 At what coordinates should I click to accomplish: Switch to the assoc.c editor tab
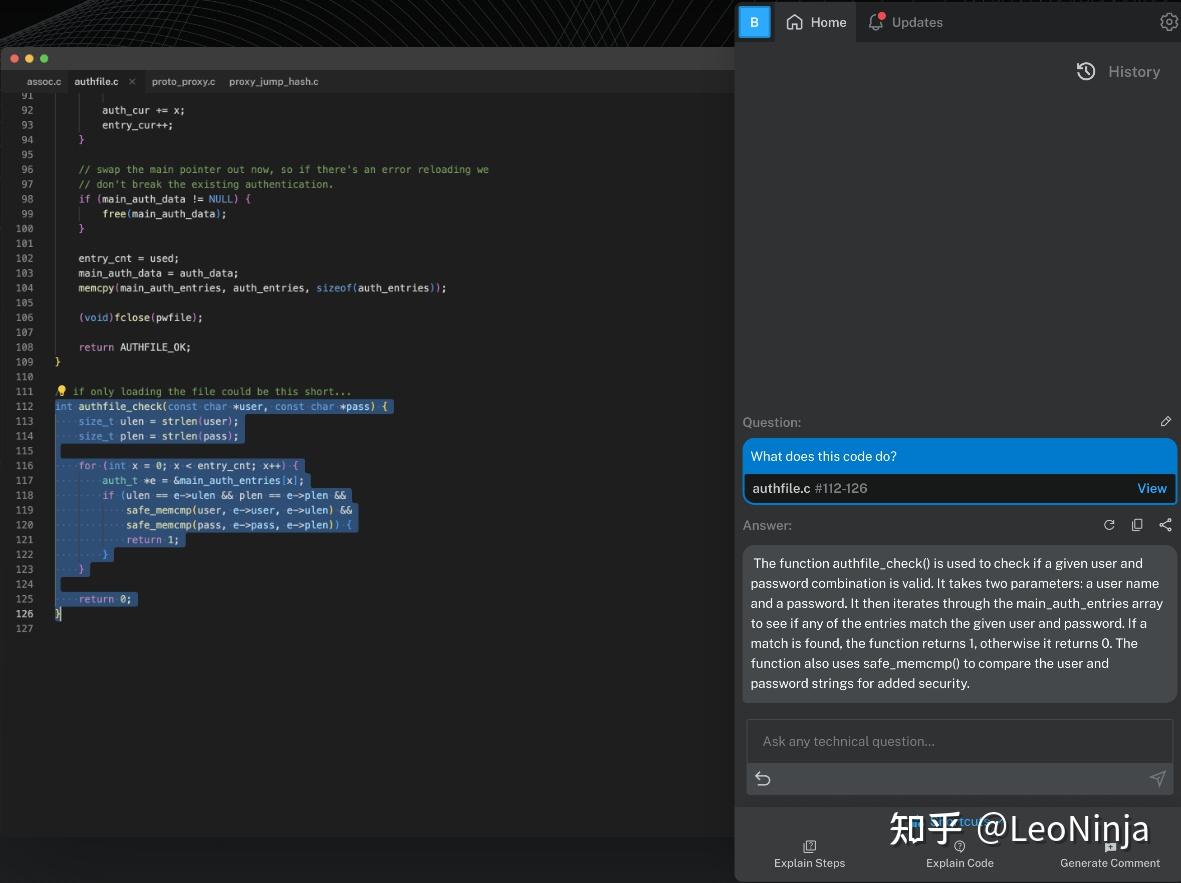click(x=44, y=81)
